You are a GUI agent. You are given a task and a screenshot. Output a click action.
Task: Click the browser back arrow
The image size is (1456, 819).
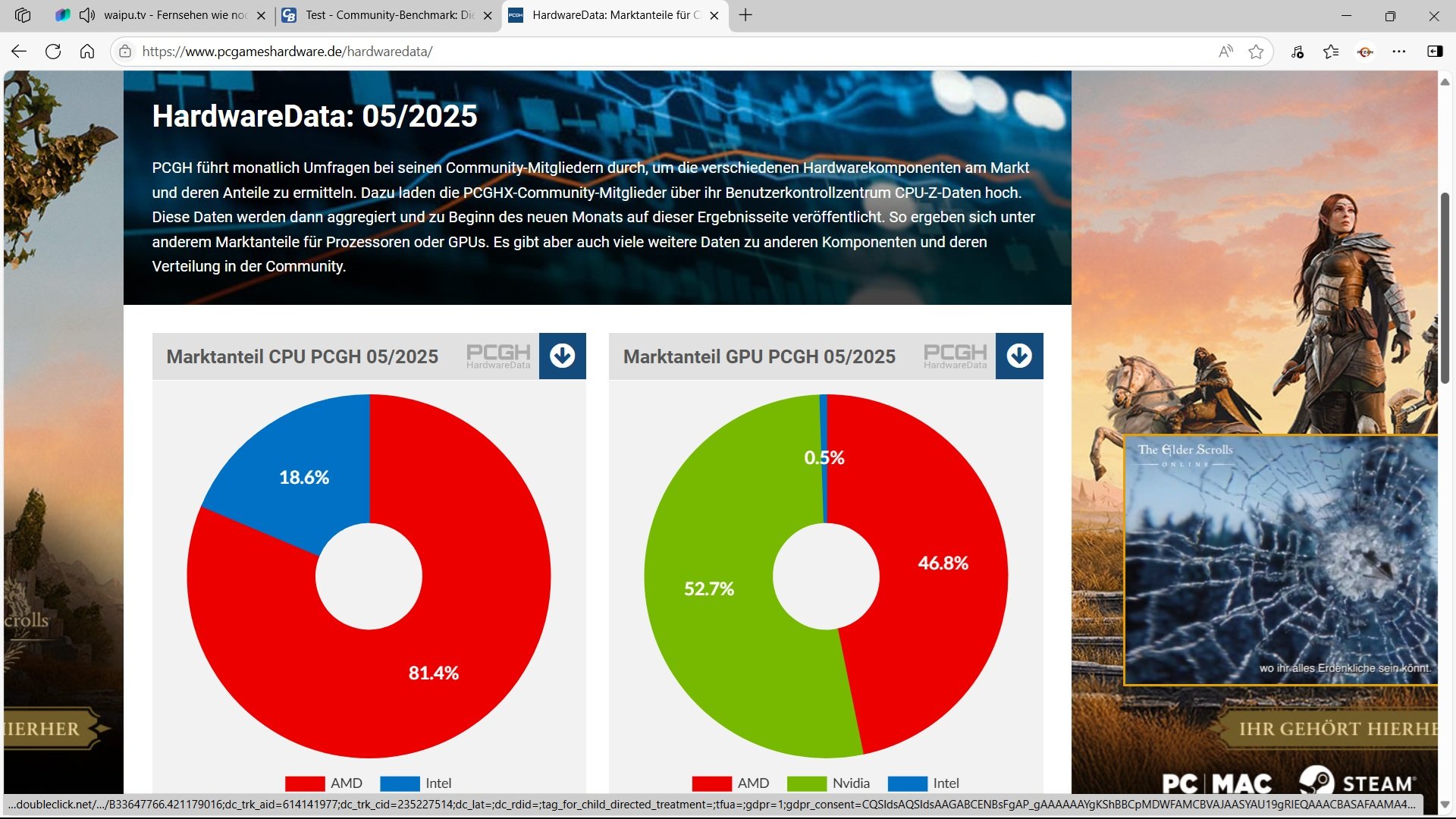19,52
